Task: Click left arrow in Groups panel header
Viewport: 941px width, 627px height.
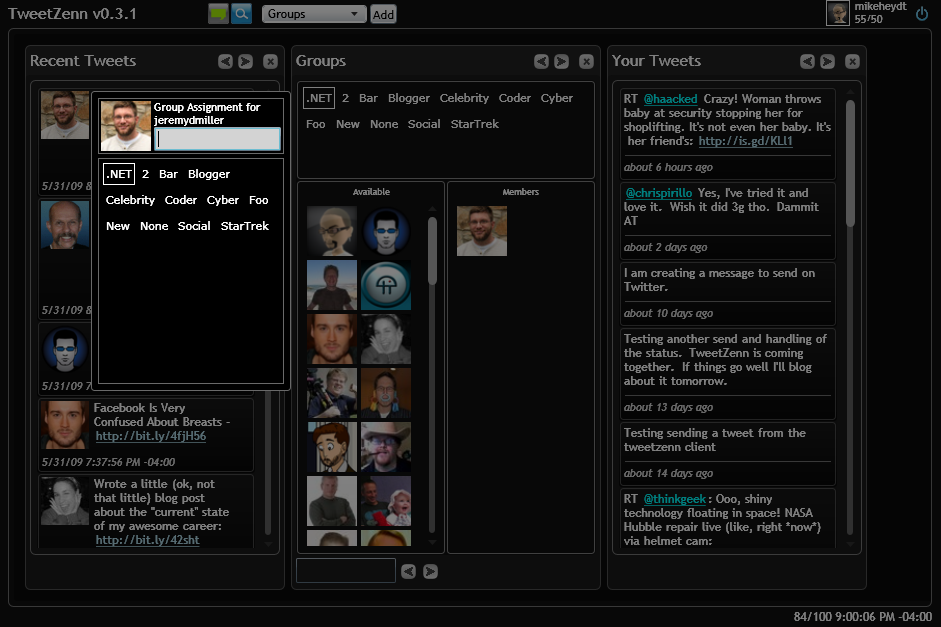Action: pos(541,61)
